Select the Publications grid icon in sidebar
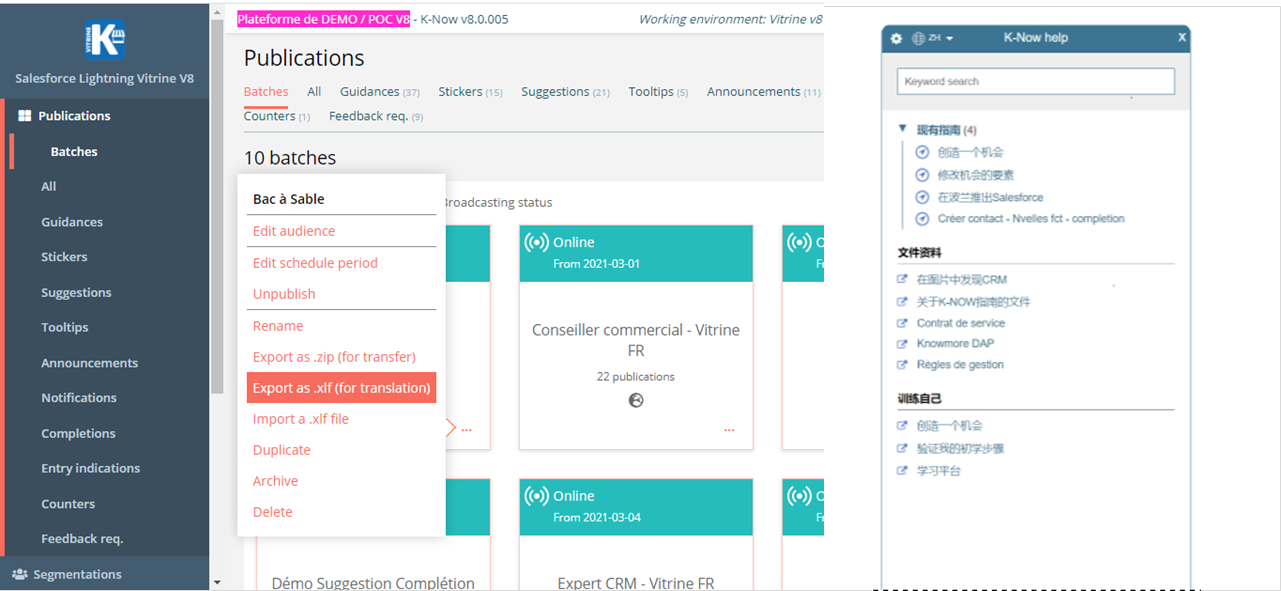Viewport: 1281px width, 591px height. click(23, 115)
